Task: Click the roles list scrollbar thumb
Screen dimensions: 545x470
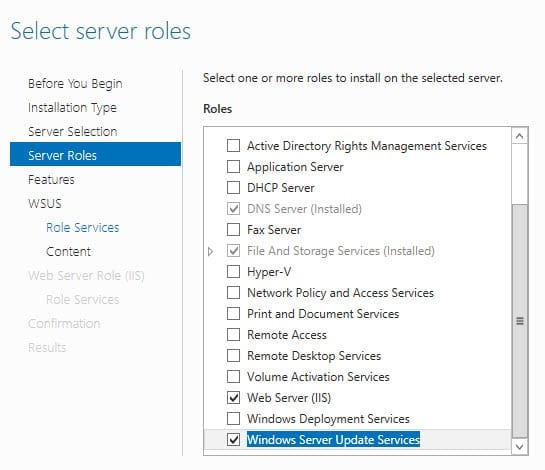Action: pyautogui.click(x=520, y=321)
